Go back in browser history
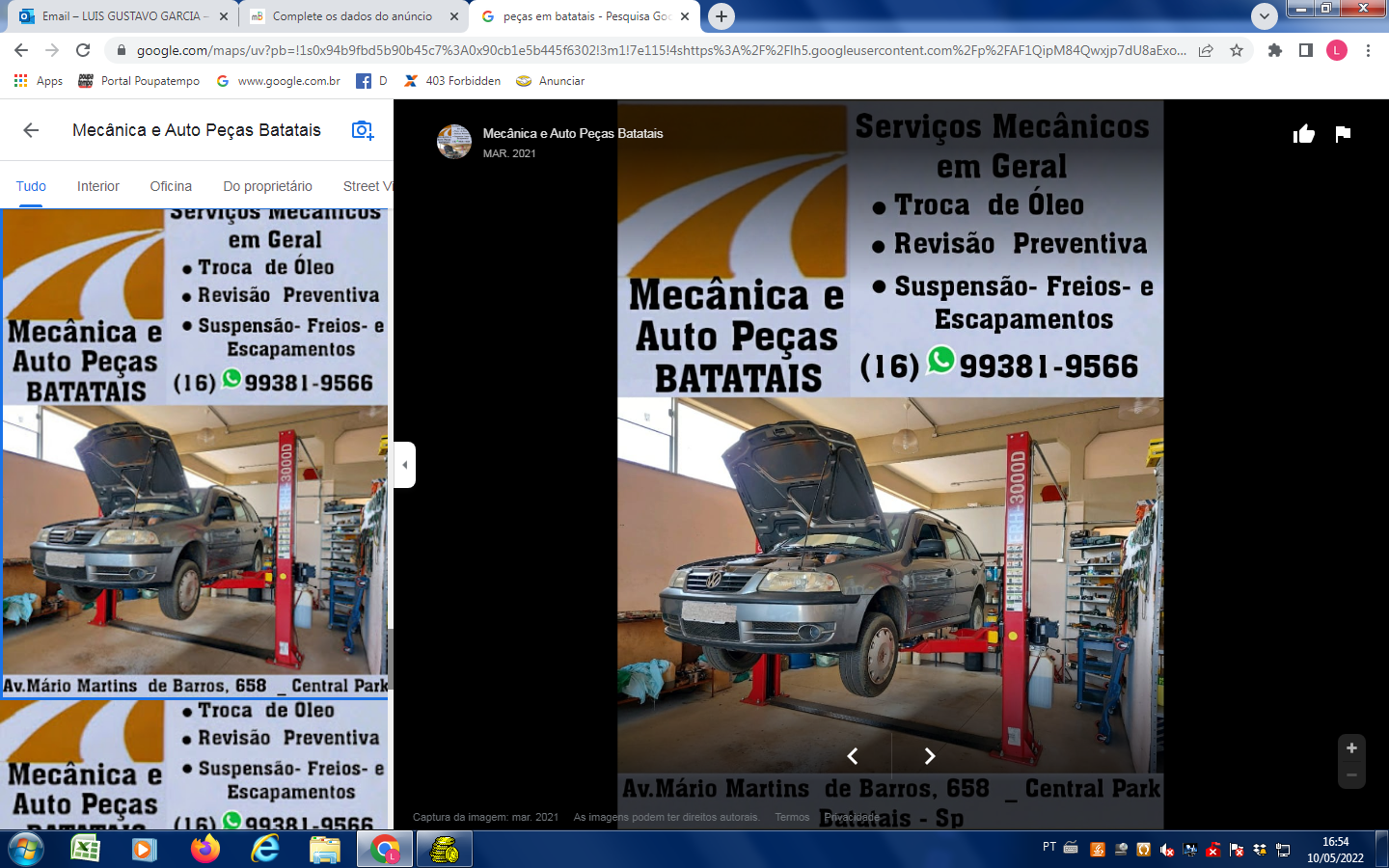Viewport: 1389px width, 868px height. coord(21,50)
